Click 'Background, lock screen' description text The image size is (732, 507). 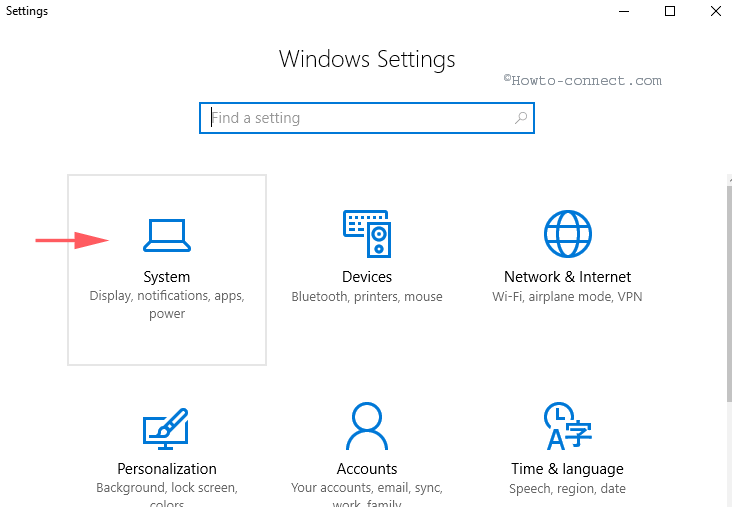167,488
